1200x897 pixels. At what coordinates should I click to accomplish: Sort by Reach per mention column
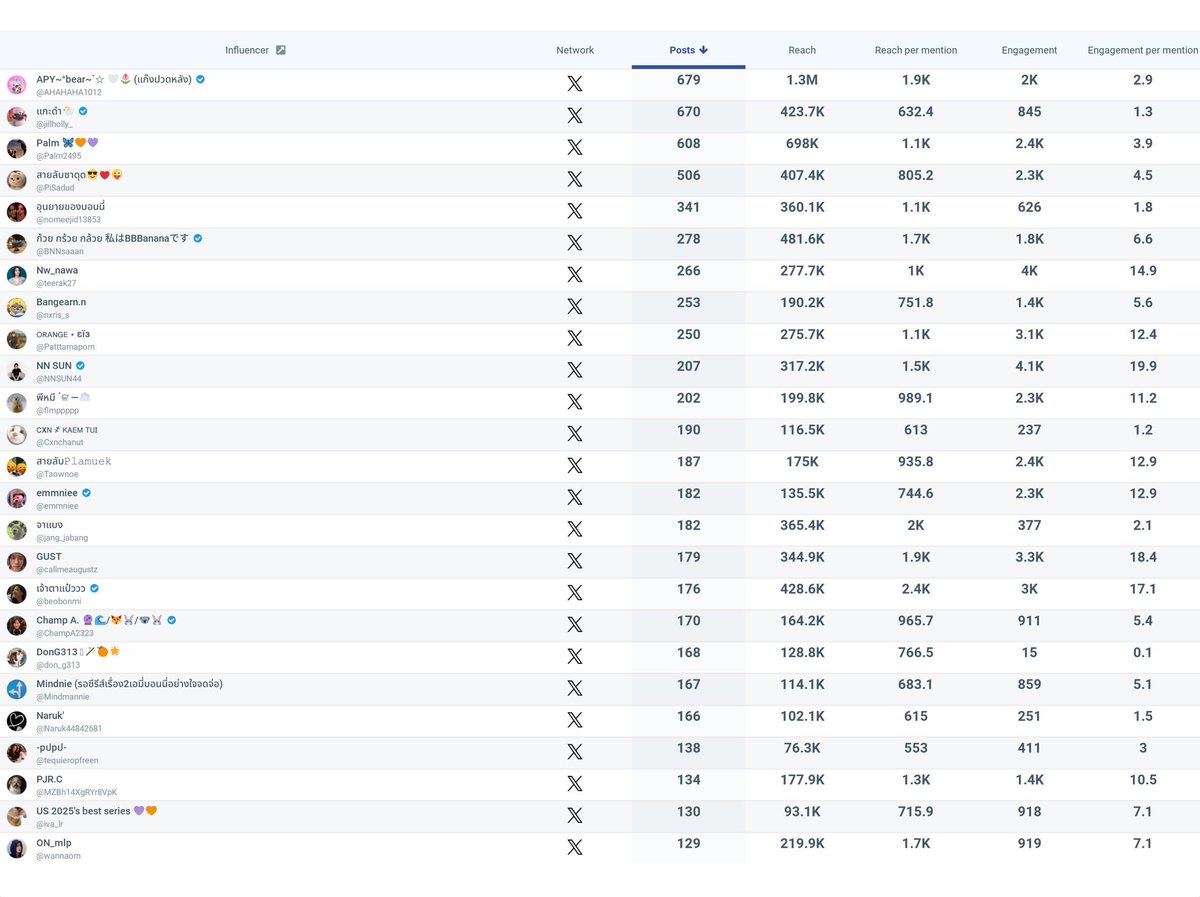tap(916, 50)
